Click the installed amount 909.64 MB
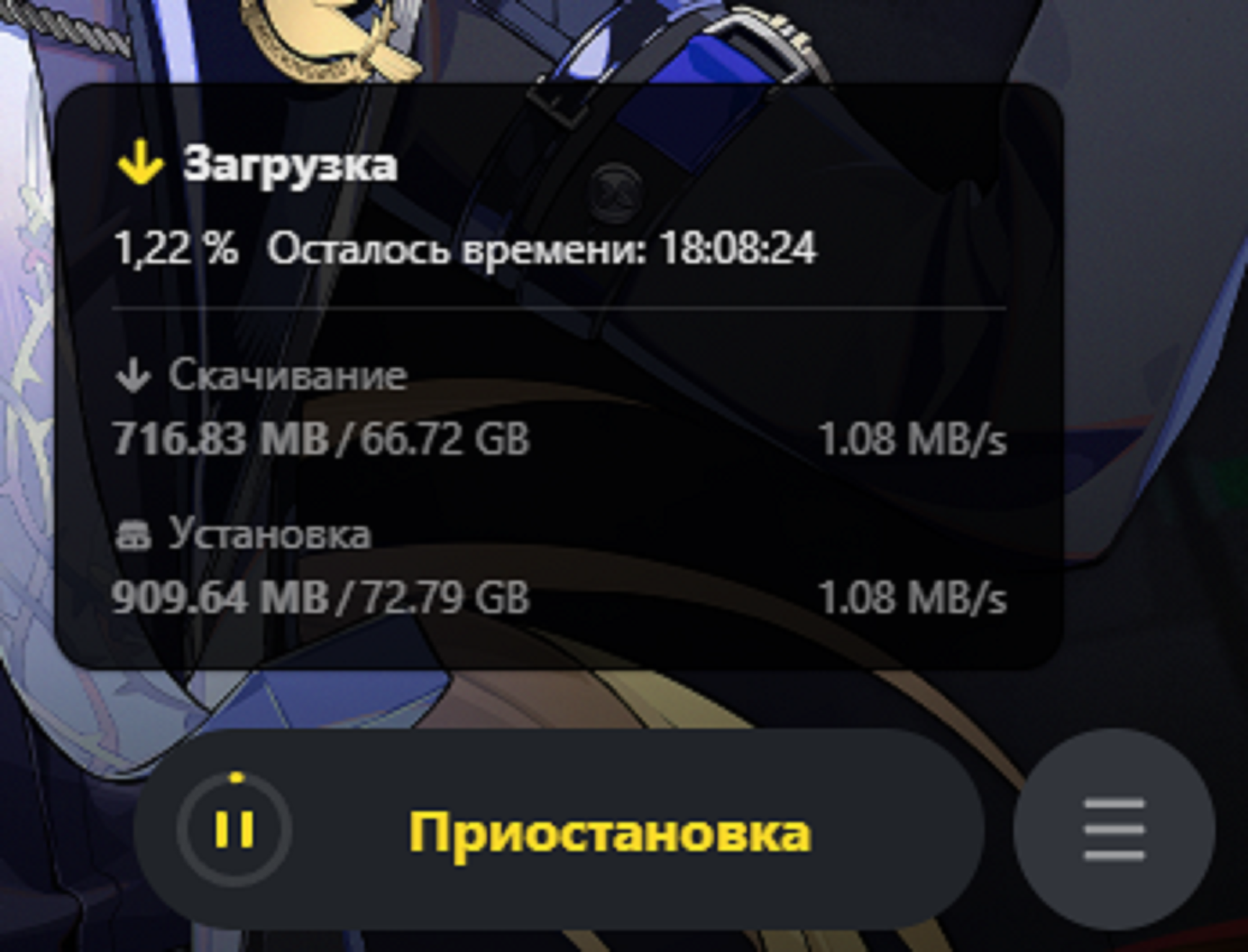 (221, 597)
